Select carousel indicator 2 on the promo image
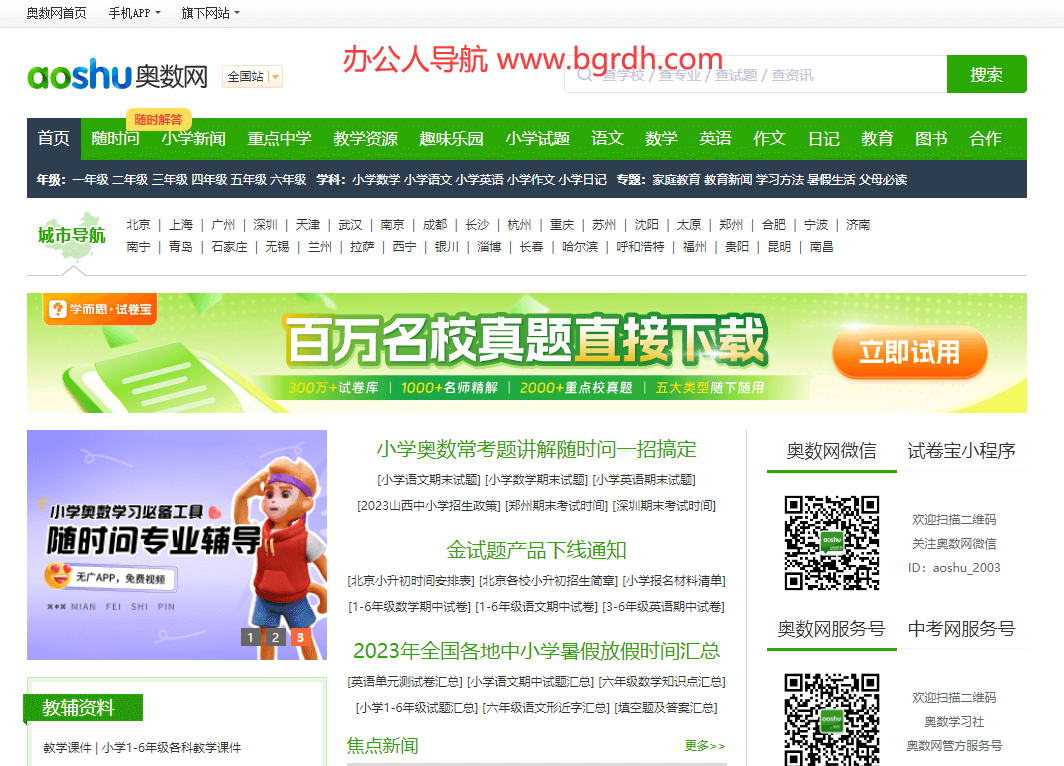 [275, 636]
